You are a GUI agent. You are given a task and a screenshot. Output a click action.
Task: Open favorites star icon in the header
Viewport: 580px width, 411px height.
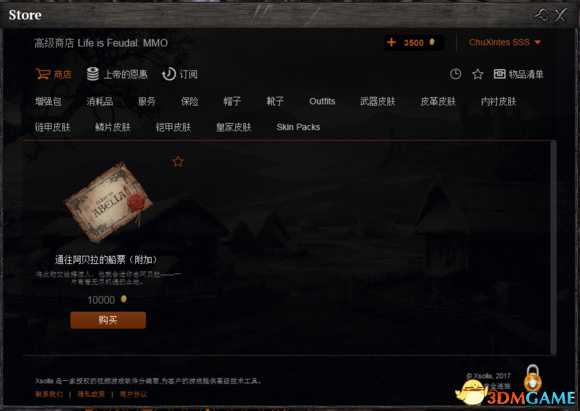click(x=478, y=74)
